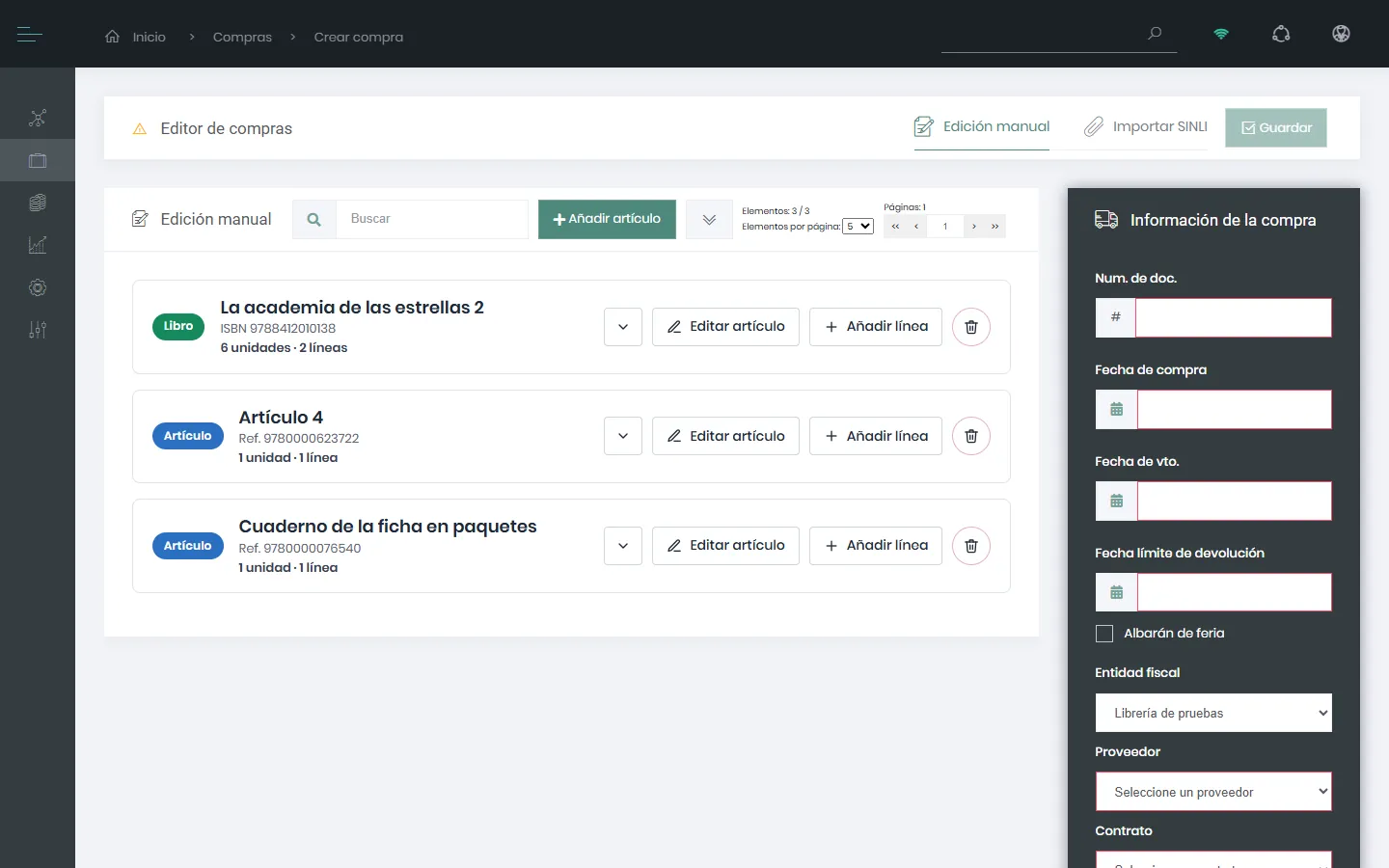Image resolution: width=1389 pixels, height=868 pixels.
Task: Click the search magnifier in top bar
Action: click(x=1155, y=34)
